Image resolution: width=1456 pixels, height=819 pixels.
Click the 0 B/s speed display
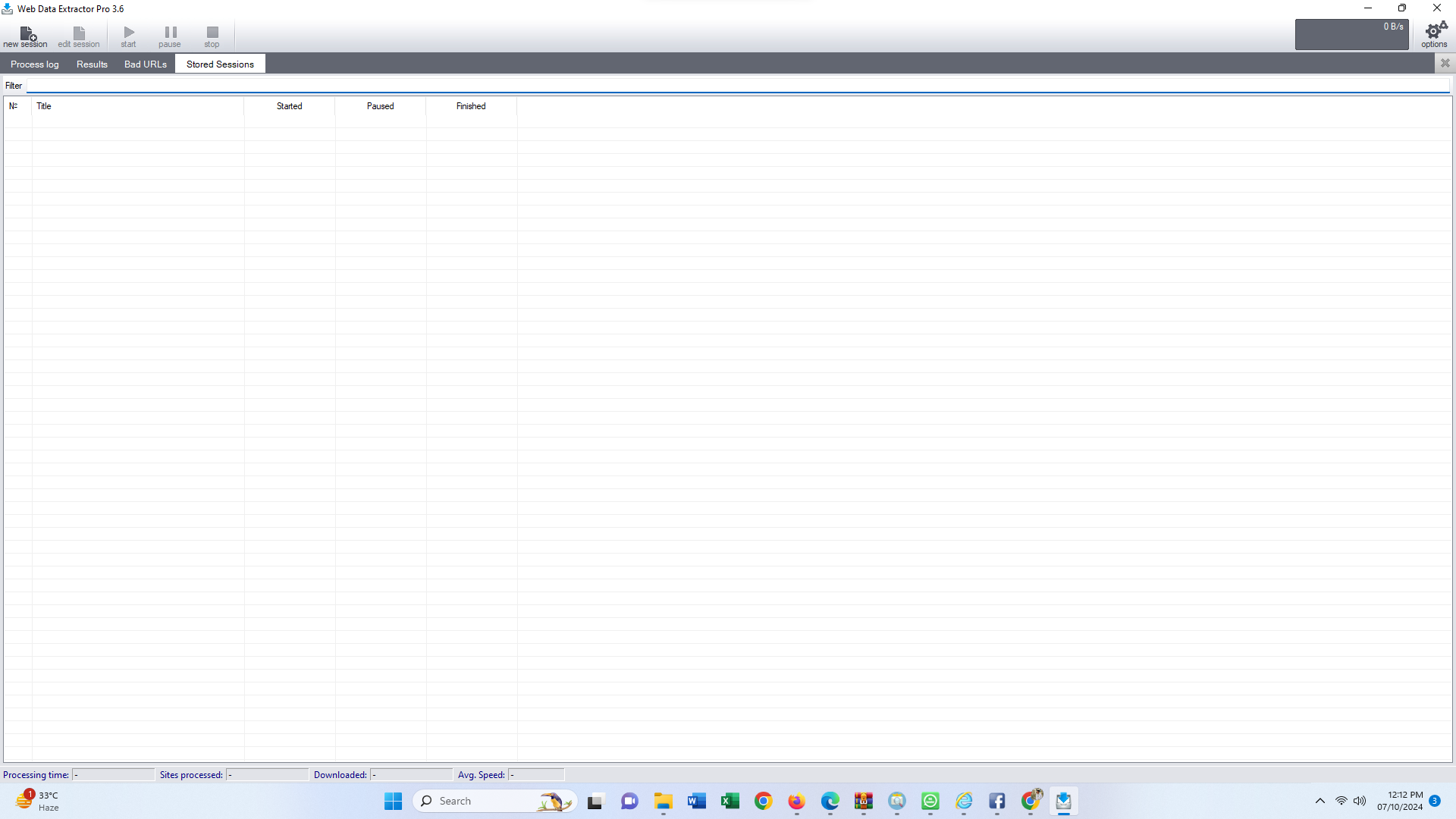coord(1352,34)
